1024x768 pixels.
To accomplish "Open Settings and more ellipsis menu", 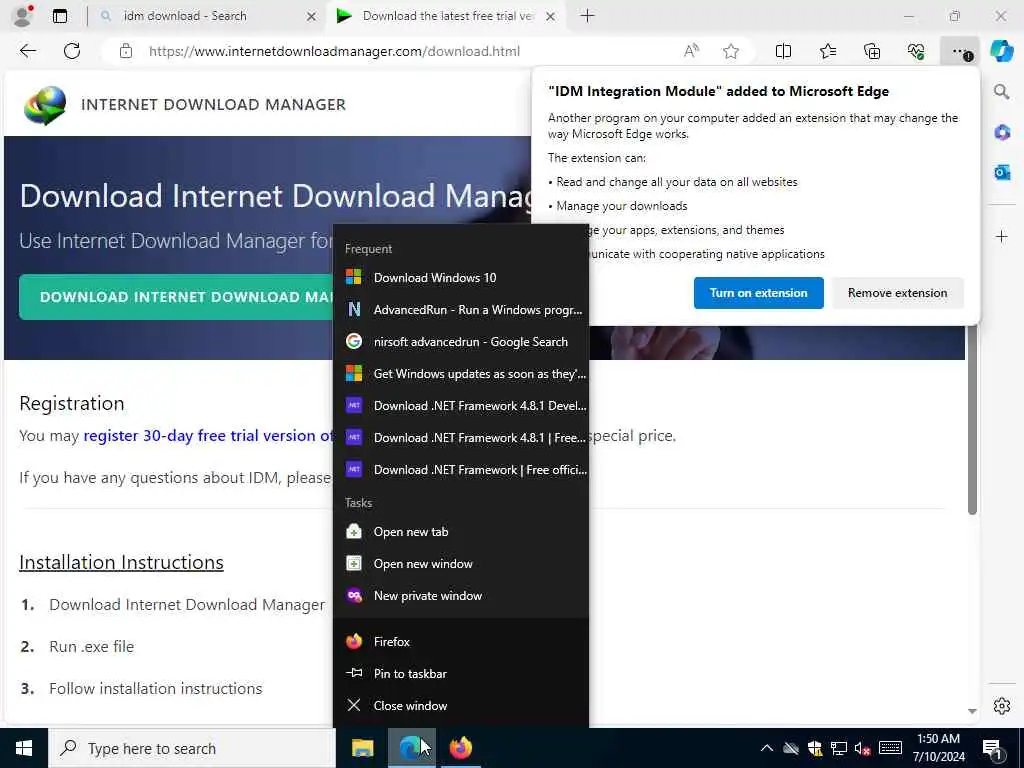I will tap(960, 51).
